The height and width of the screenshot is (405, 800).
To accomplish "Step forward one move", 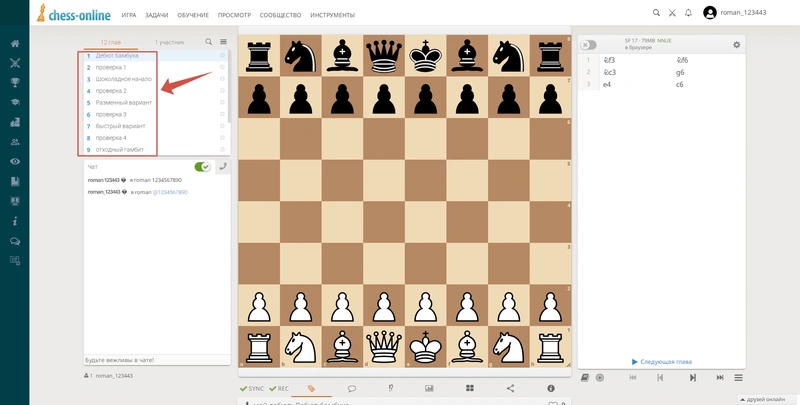I will tap(693, 377).
